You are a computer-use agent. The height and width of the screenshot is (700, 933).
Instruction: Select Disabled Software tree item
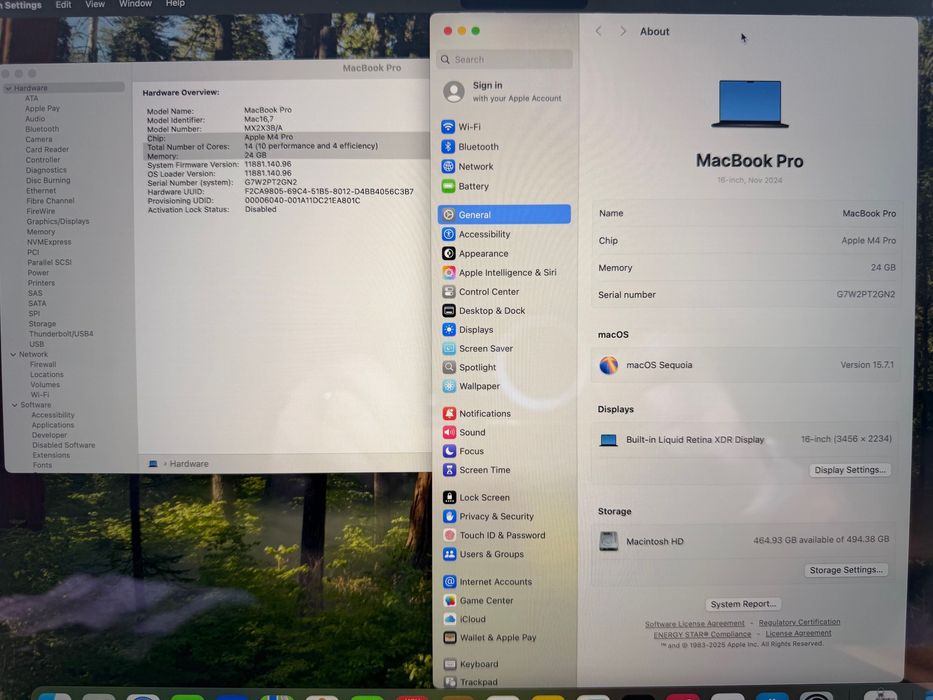tap(64, 445)
